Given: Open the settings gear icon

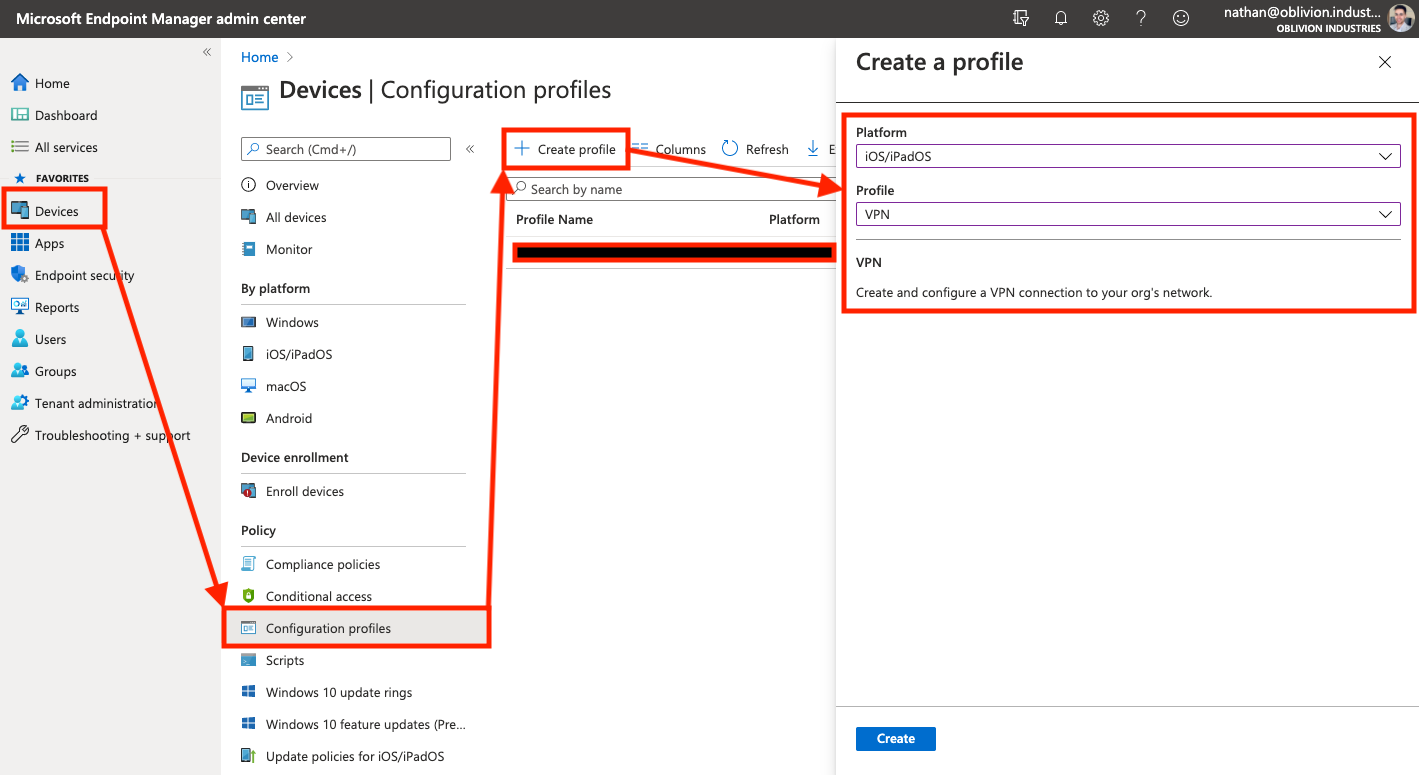Looking at the screenshot, I should tap(1101, 18).
